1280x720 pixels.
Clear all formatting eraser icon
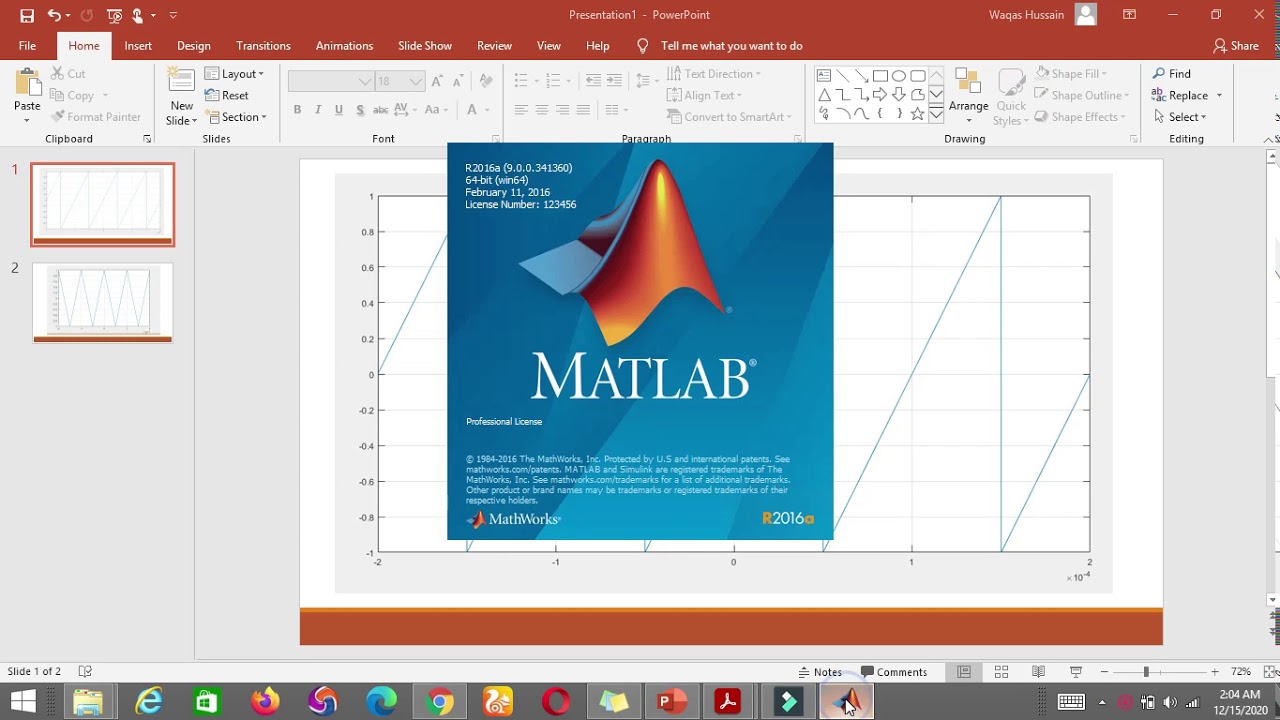coord(486,81)
